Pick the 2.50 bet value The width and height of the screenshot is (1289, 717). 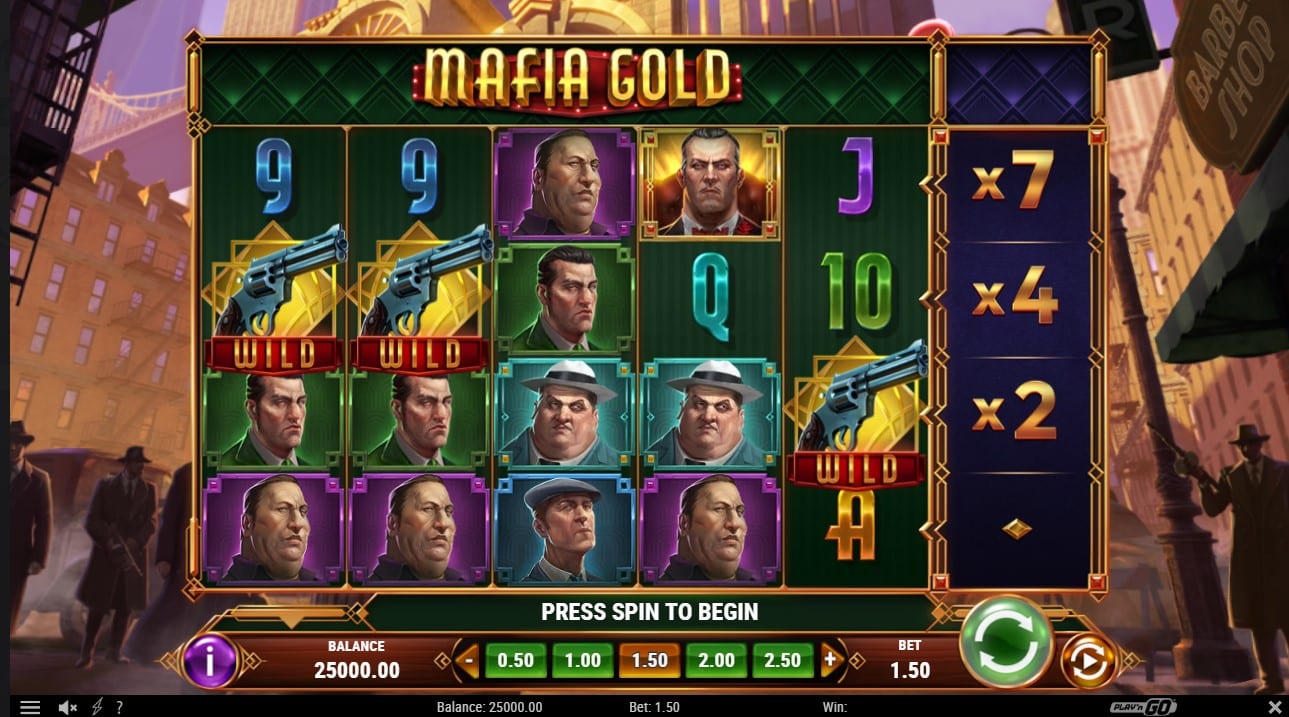[x=782, y=660]
